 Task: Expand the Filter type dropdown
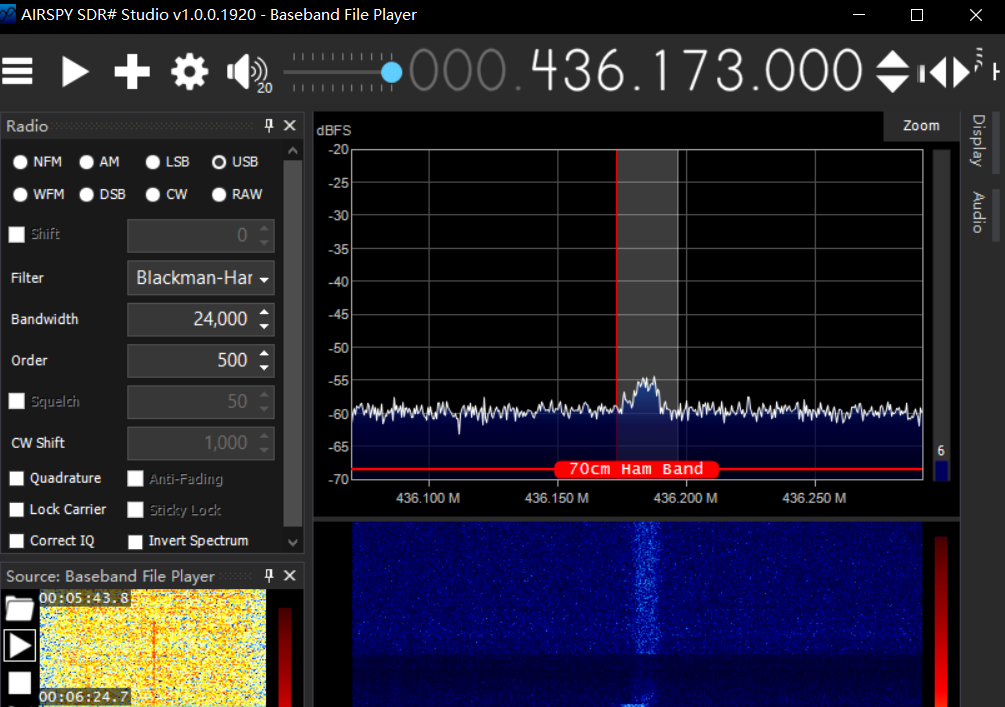264,279
